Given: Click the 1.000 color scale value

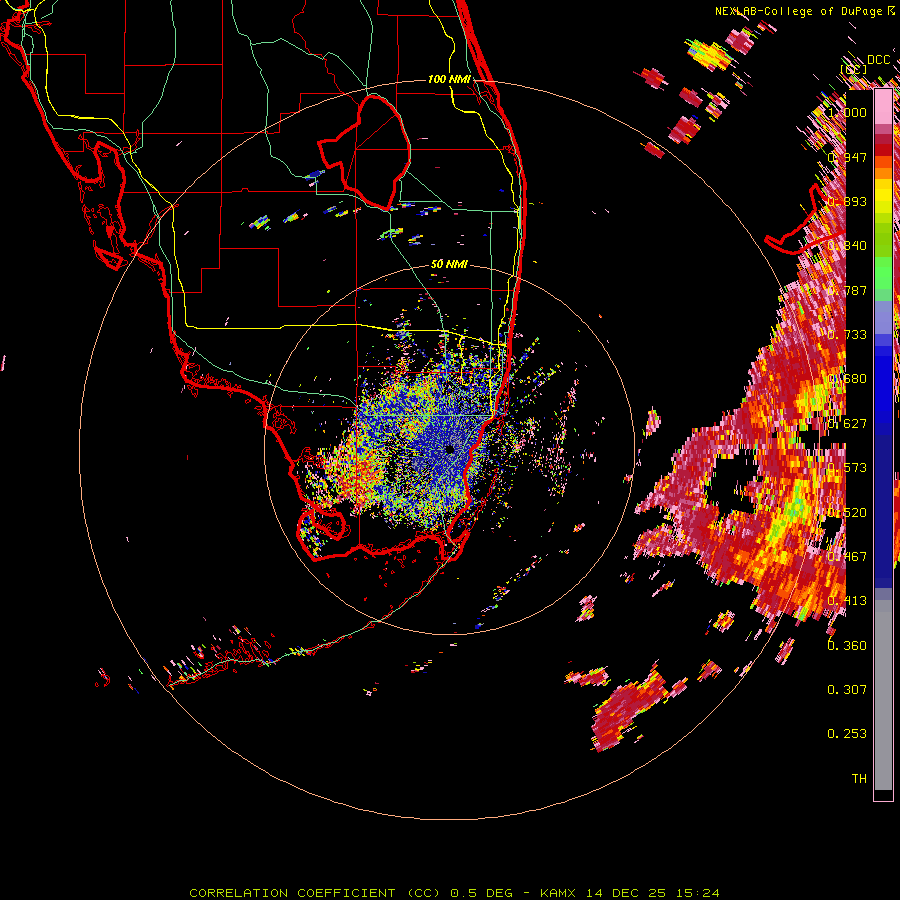Looking at the screenshot, I should point(847,112).
